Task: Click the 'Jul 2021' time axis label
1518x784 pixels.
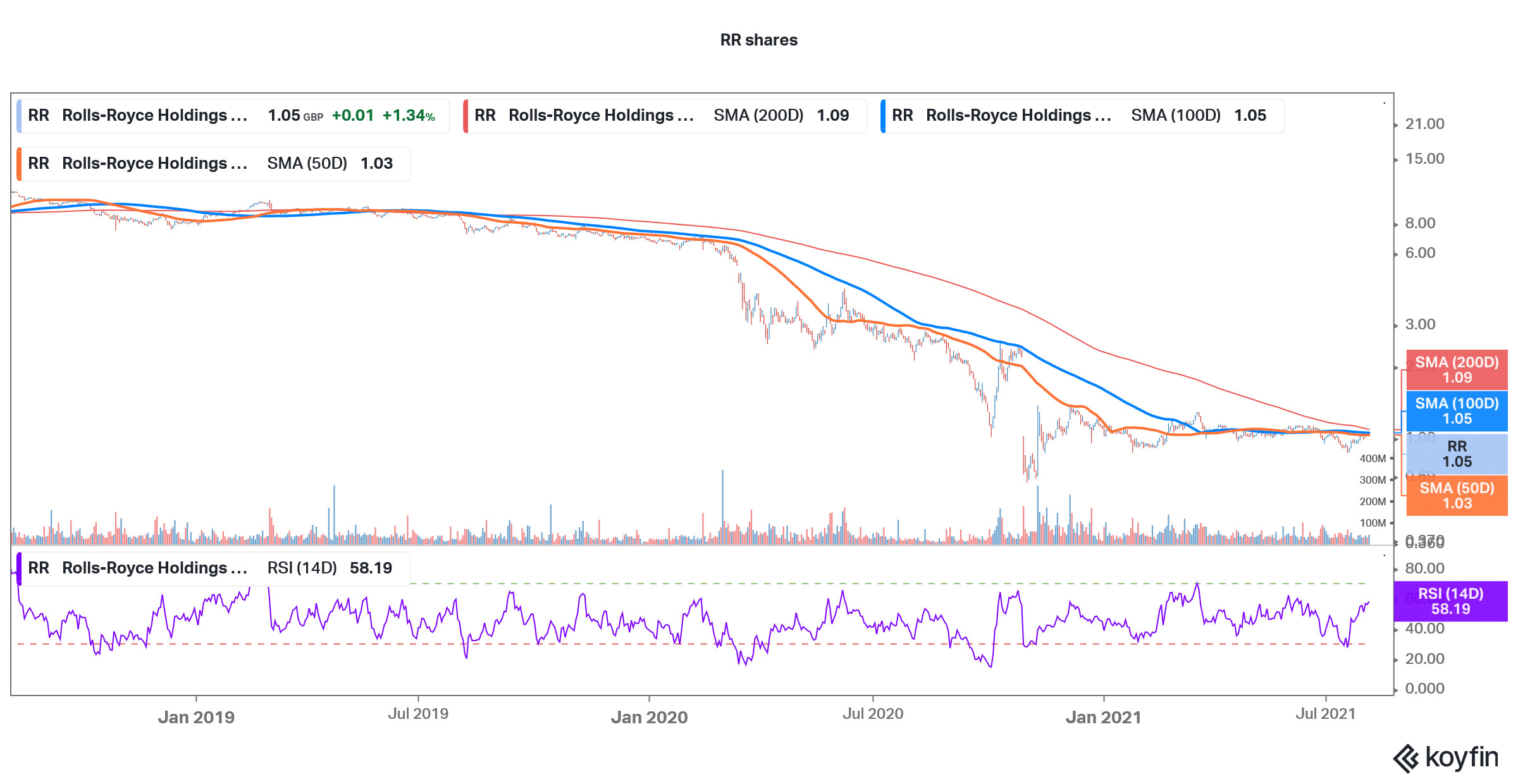Action: pos(1326,714)
